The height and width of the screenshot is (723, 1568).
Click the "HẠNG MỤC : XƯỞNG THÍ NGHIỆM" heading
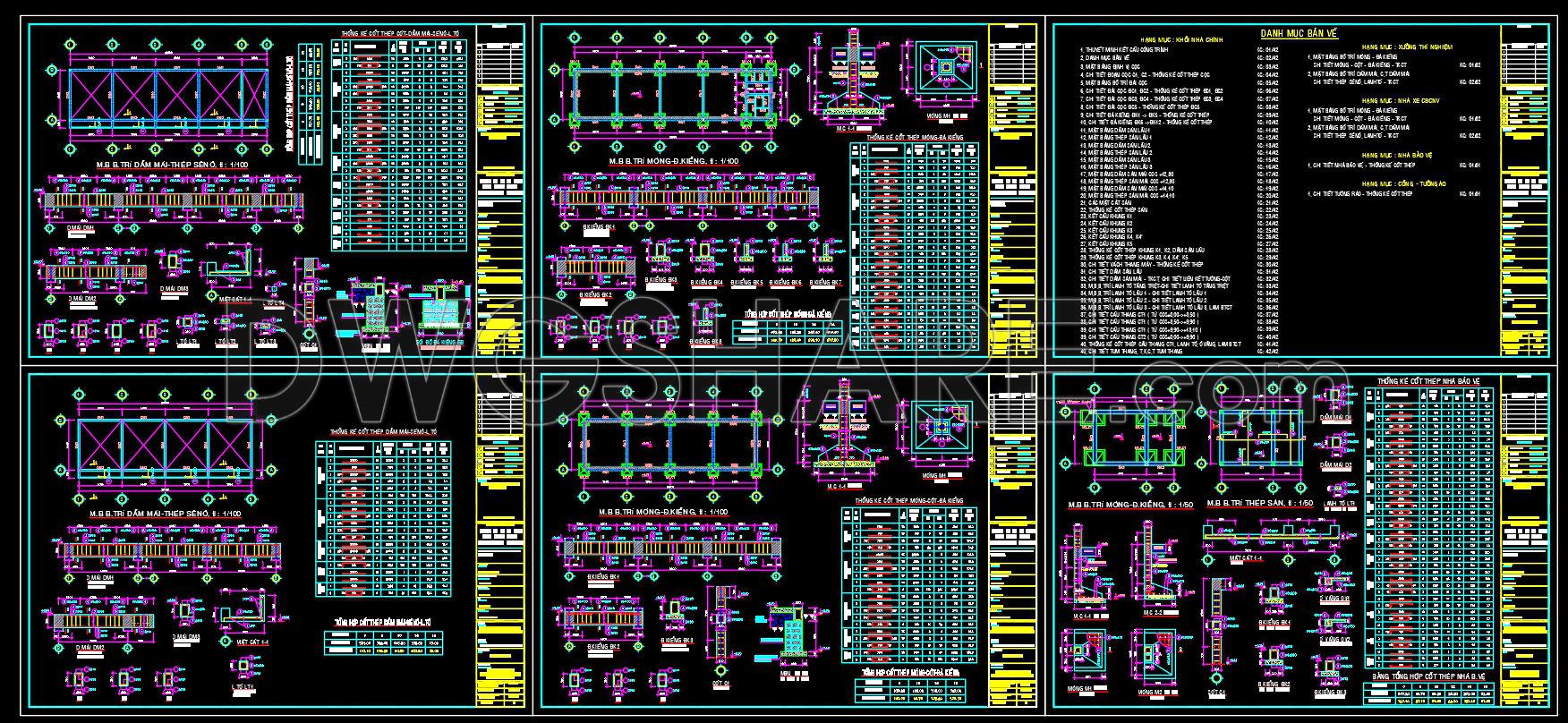click(1407, 46)
